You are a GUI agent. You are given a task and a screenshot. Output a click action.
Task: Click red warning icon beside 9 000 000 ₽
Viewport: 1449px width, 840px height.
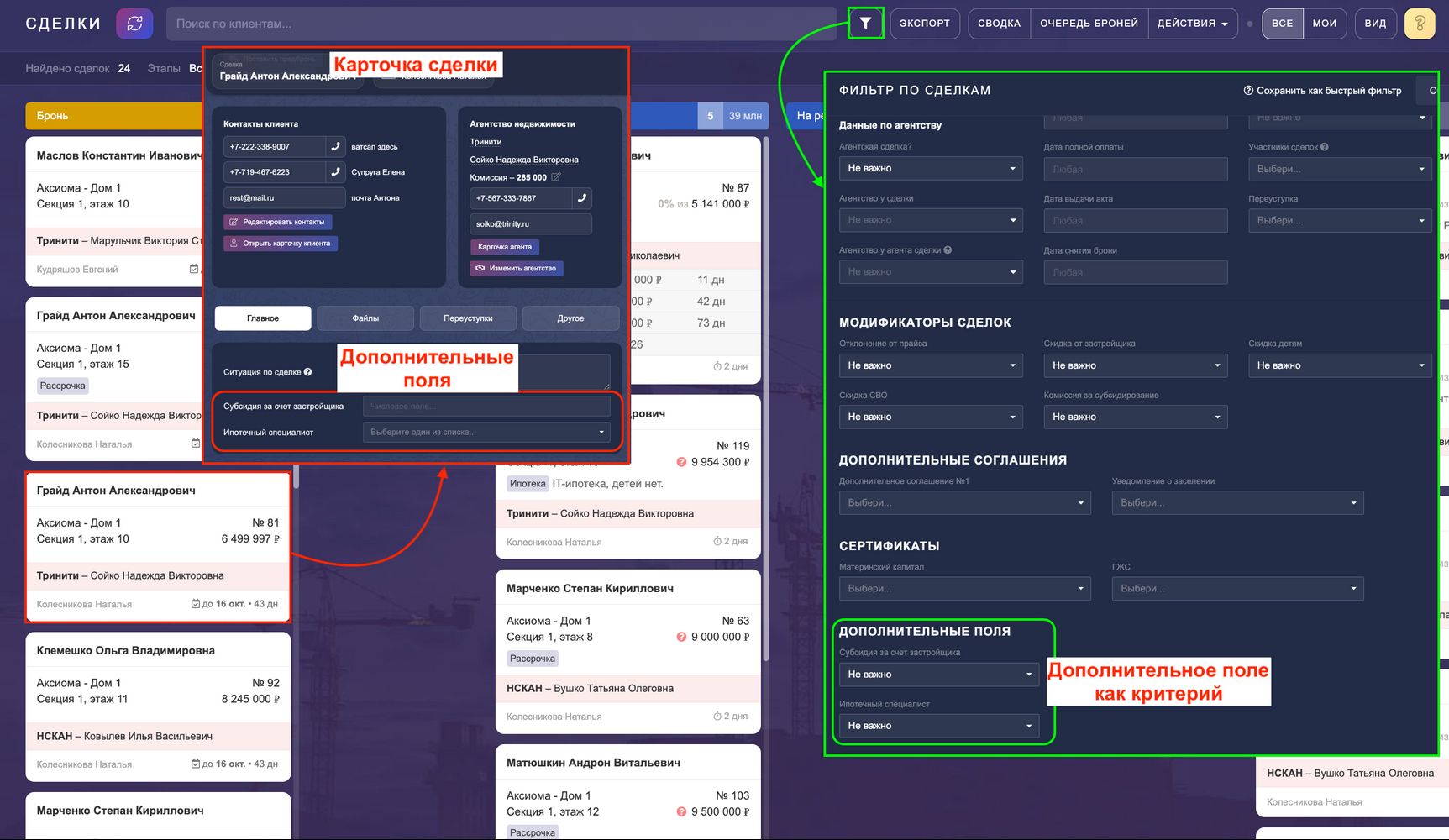(x=682, y=637)
